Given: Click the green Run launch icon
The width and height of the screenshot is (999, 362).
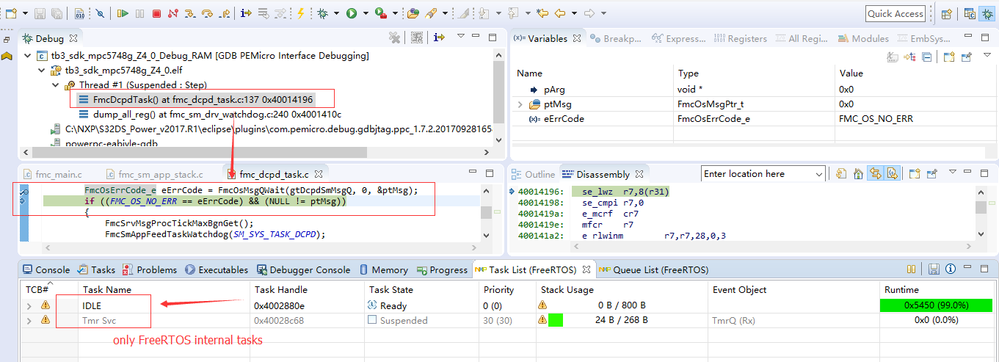Looking at the screenshot, I should click(x=351, y=13).
